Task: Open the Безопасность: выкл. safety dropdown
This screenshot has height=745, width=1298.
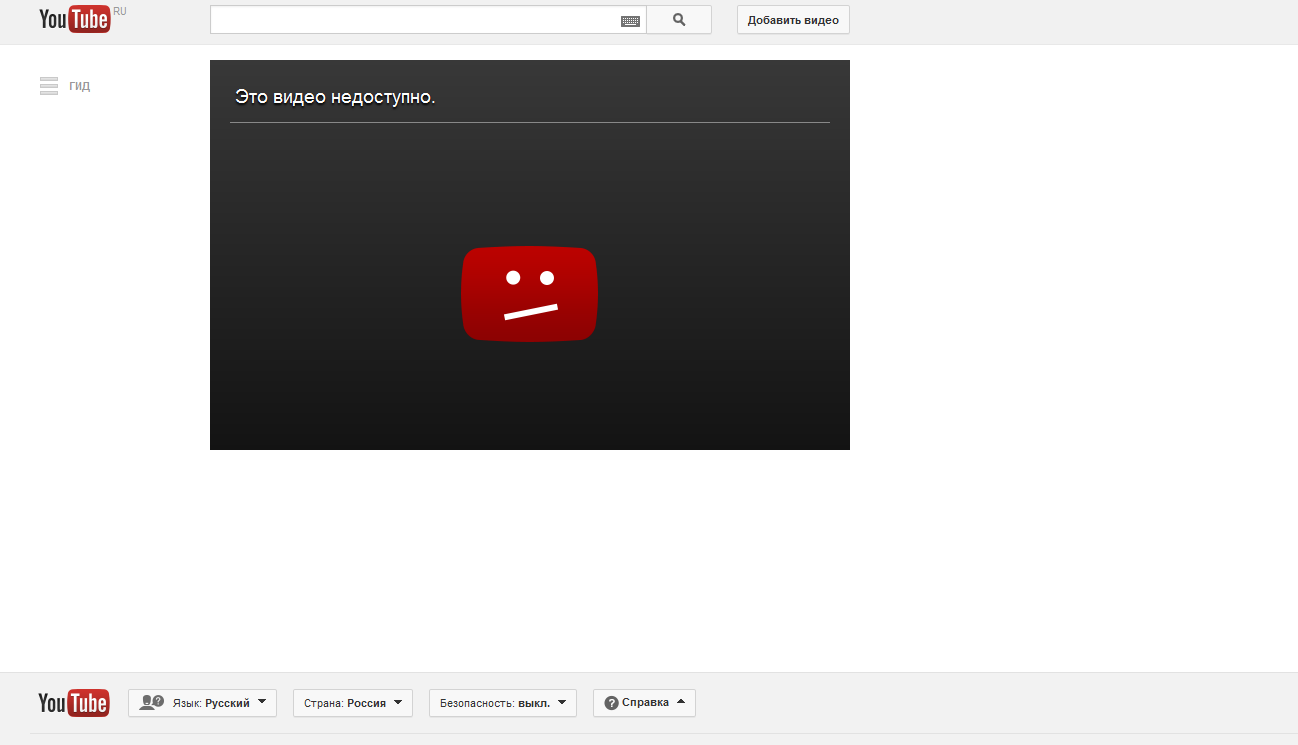Action: pos(503,703)
